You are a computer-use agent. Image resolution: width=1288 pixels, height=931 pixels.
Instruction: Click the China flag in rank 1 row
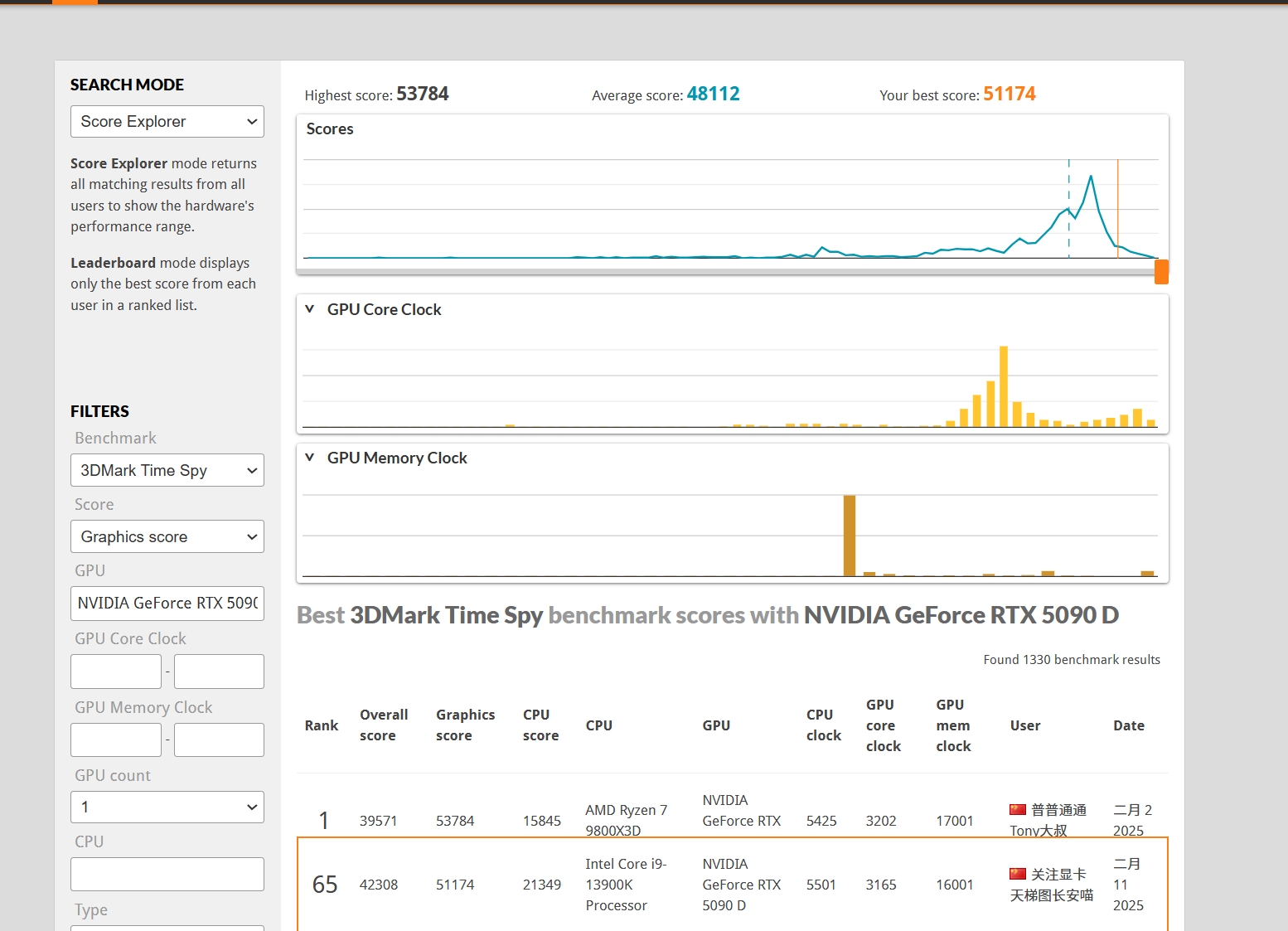(x=1018, y=809)
